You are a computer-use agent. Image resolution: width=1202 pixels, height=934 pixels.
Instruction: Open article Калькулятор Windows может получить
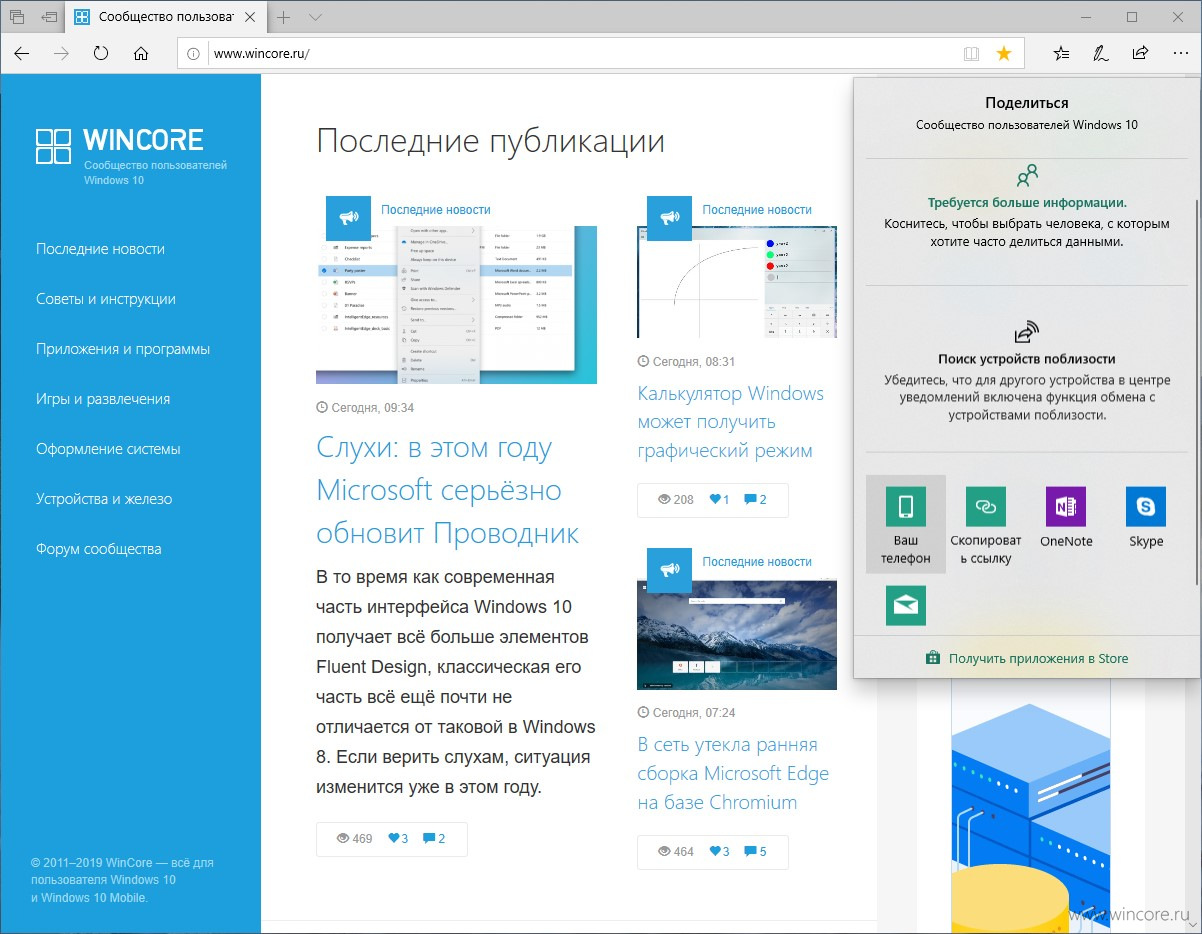[x=731, y=422]
